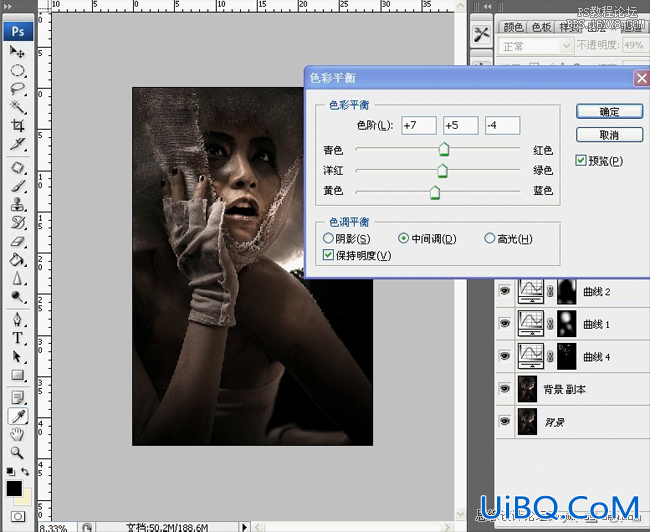Image resolution: width=650 pixels, height=532 pixels.
Task: Adjust the 黄色-蓝色 yellow blue slider handle
Action: pyautogui.click(x=434, y=192)
